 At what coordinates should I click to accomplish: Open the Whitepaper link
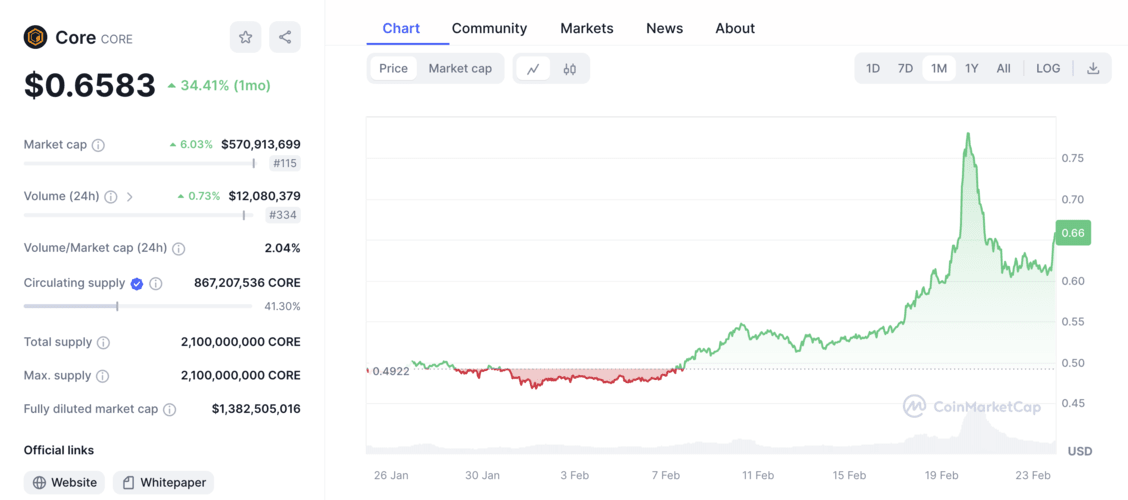click(164, 482)
